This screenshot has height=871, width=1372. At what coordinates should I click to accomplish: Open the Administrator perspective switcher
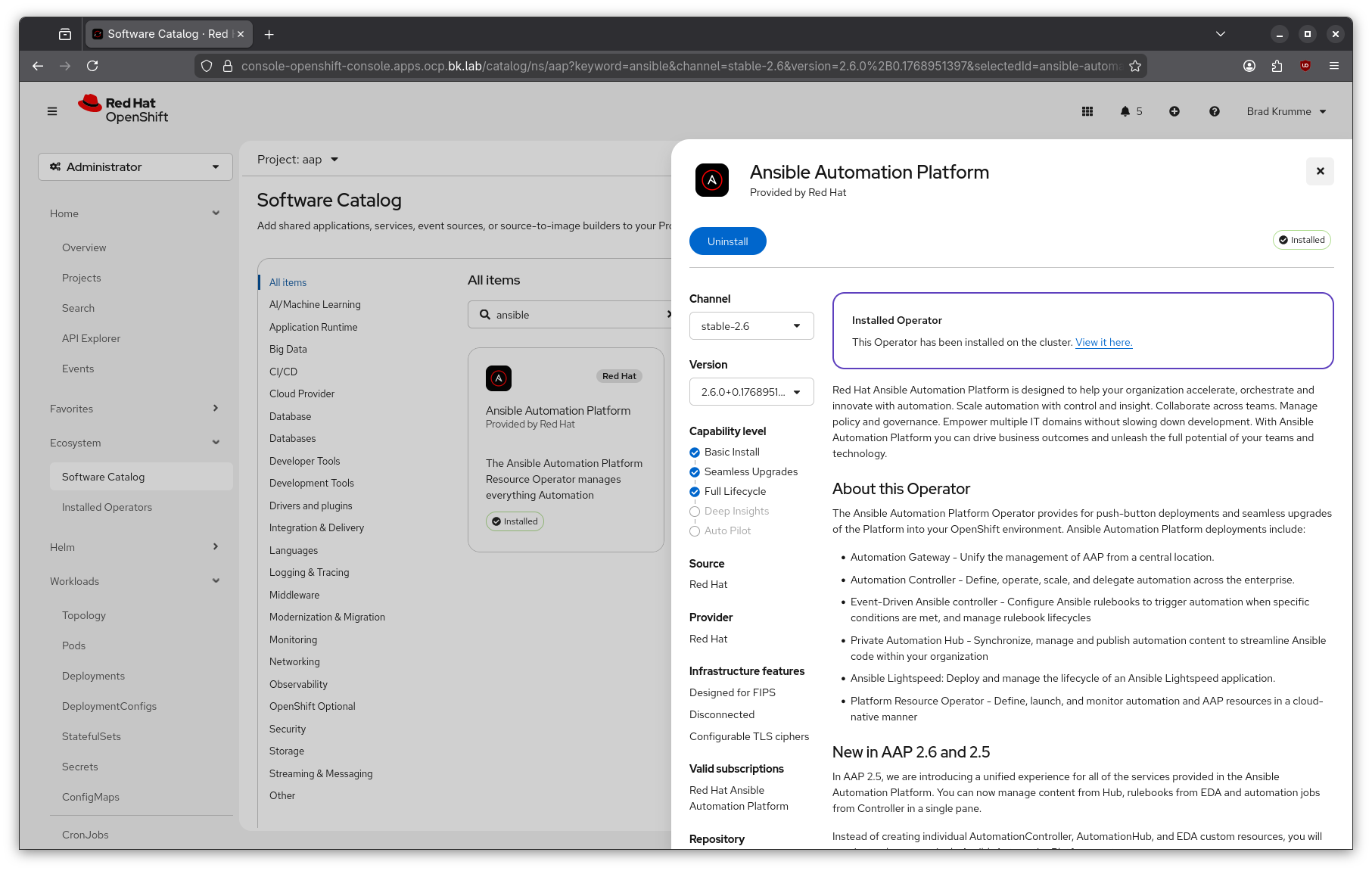(x=135, y=167)
